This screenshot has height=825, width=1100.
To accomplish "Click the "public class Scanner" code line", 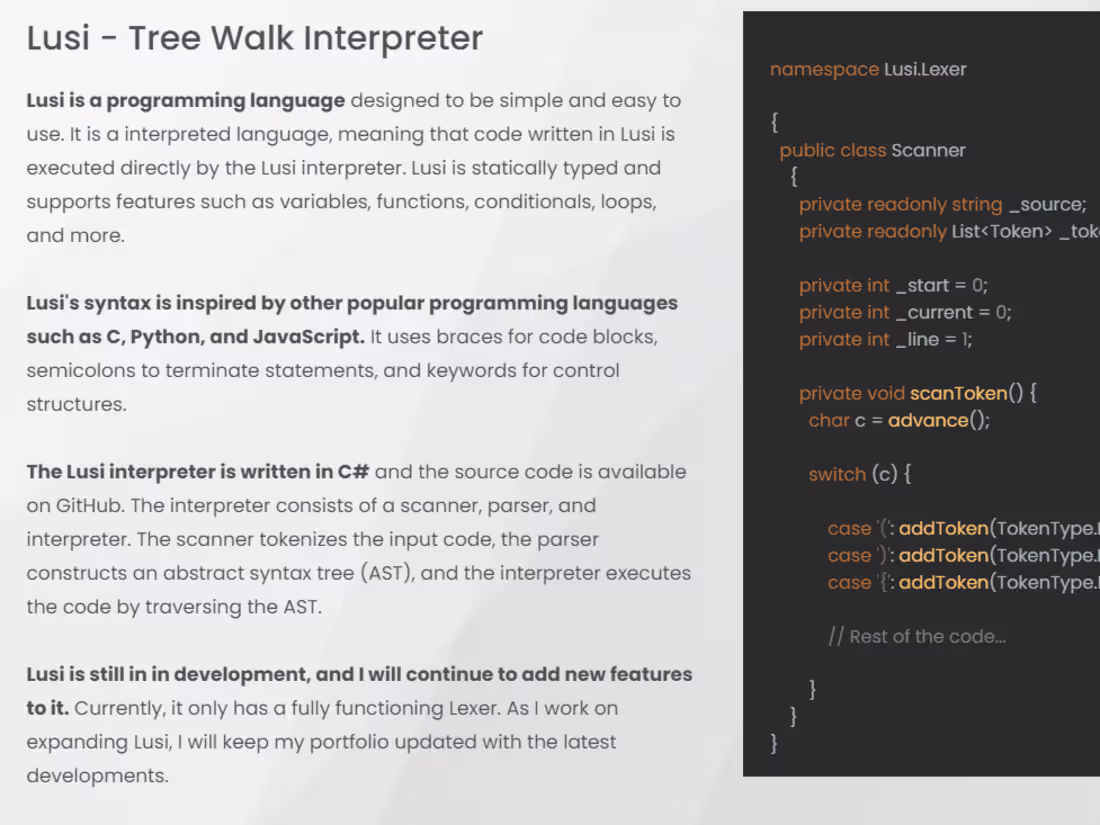I will tap(873, 150).
